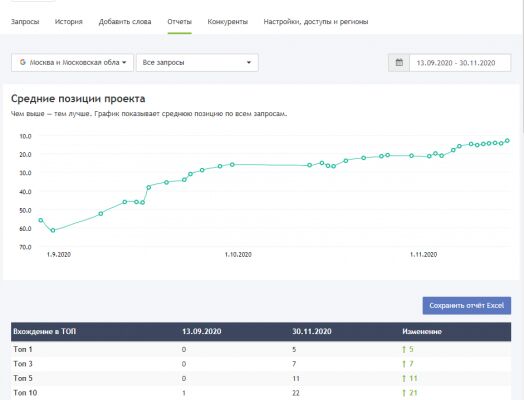Open the date range field 13.09.2020 - 30.11.2020

pyautogui.click(x=460, y=63)
